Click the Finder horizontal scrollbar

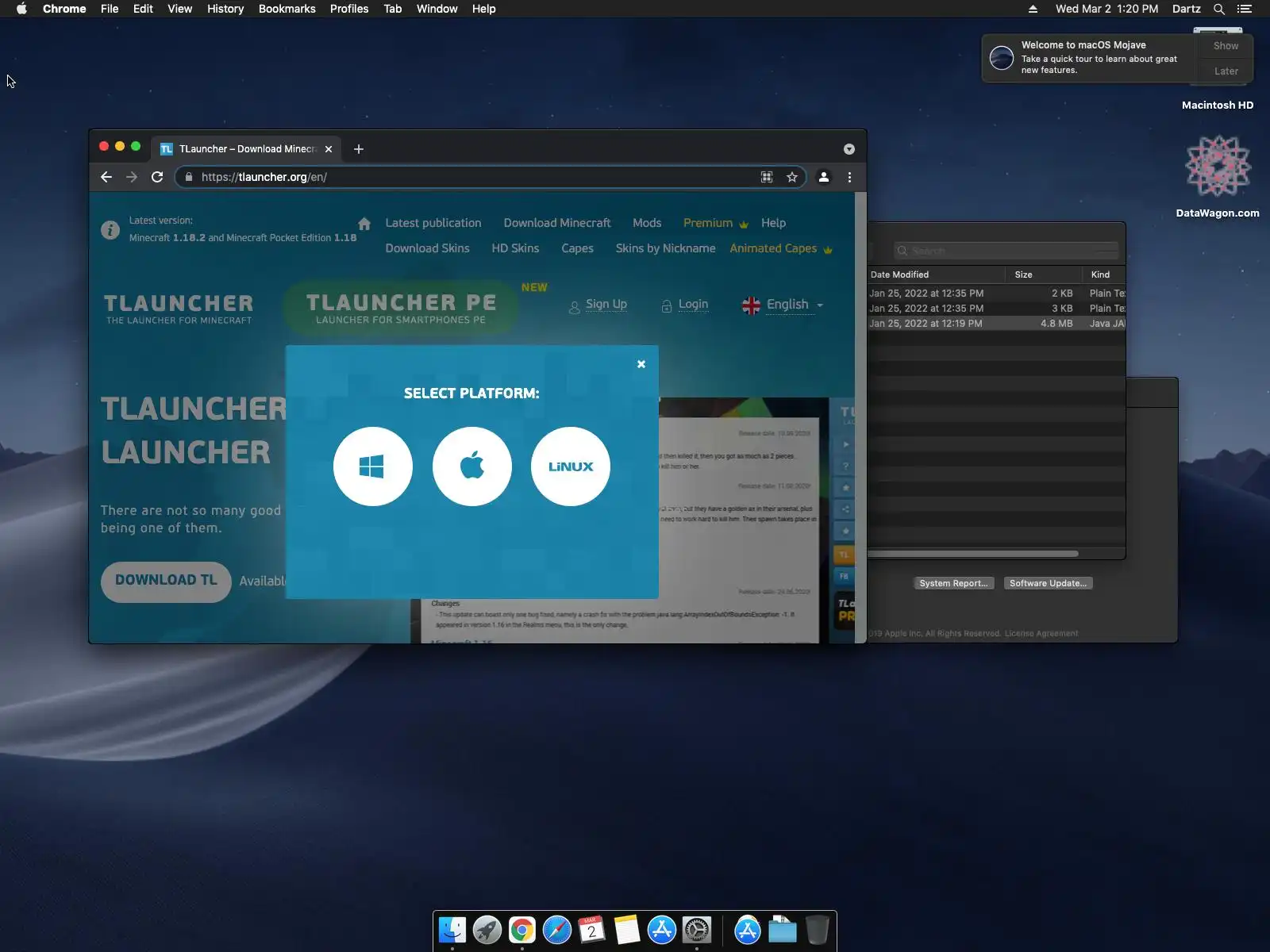coord(973,553)
